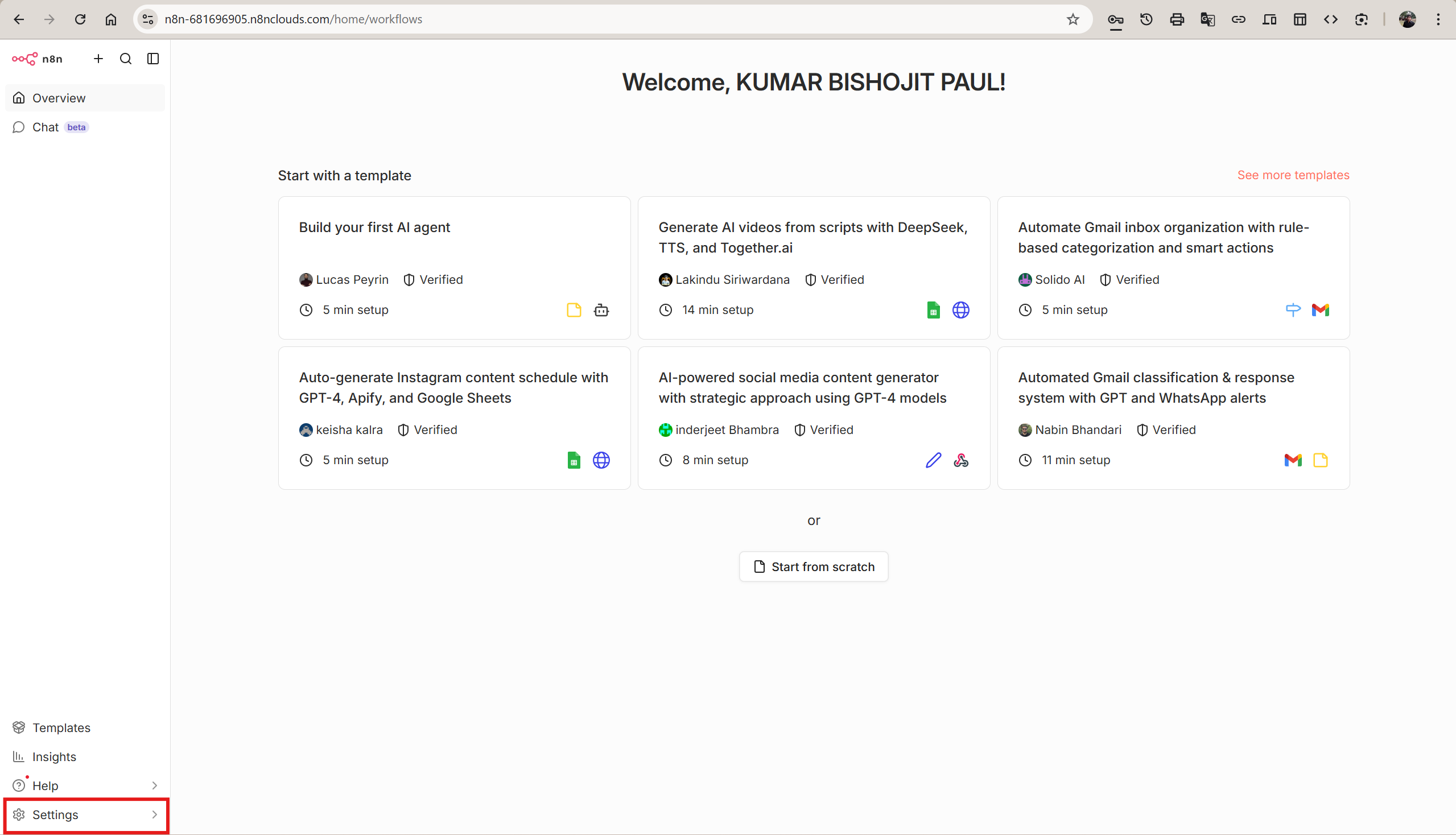Click the browser home button
The image size is (1456, 835).
point(111,19)
